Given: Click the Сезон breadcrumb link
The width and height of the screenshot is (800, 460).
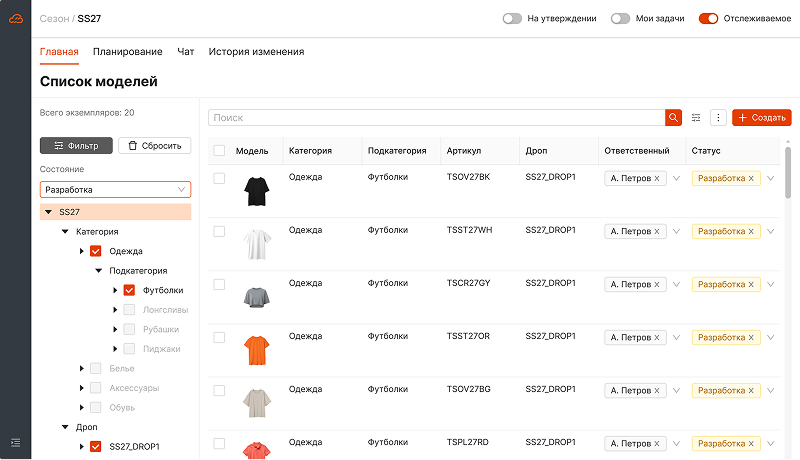Looking at the screenshot, I should tap(54, 19).
